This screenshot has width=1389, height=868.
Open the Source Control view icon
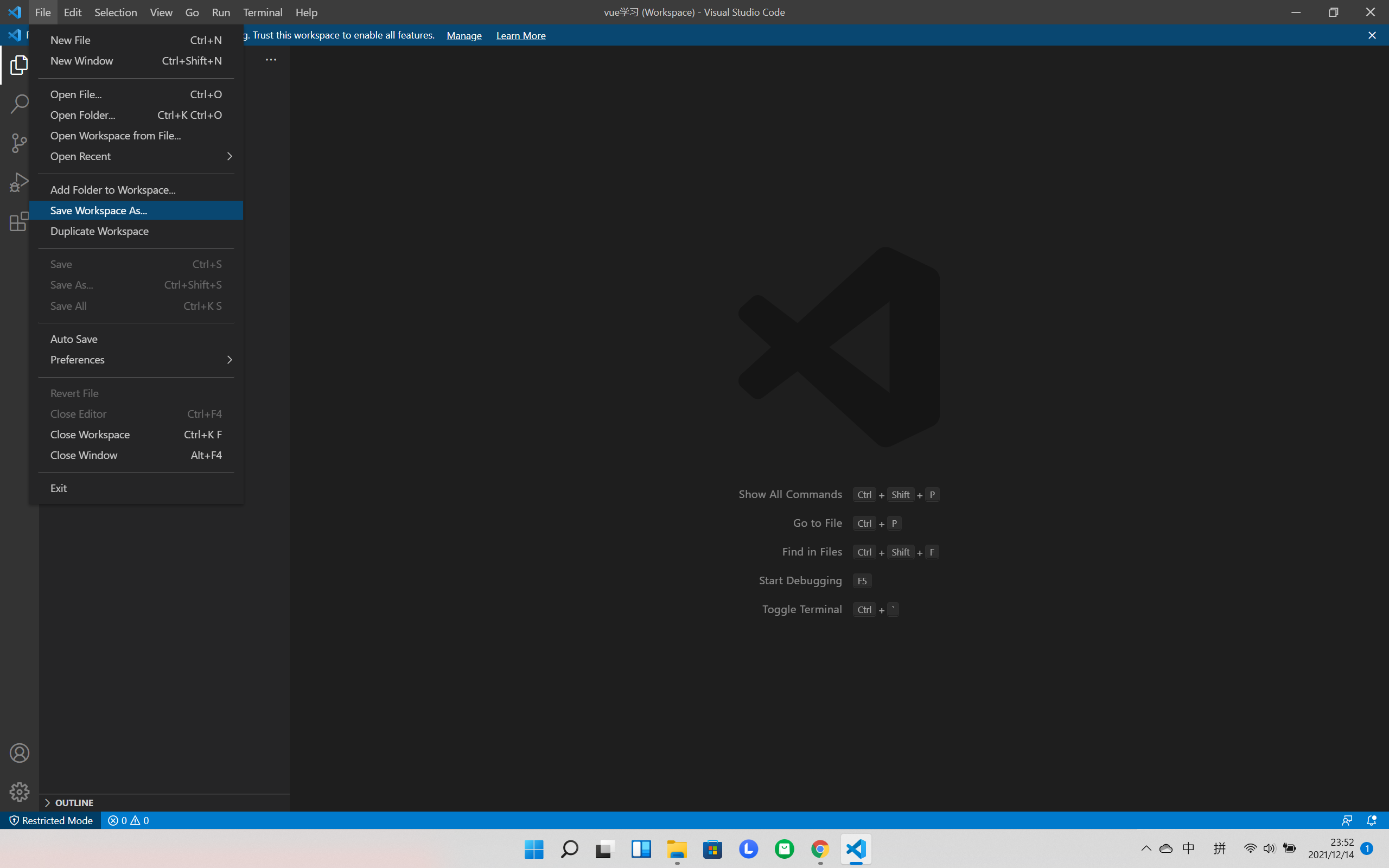point(19,143)
